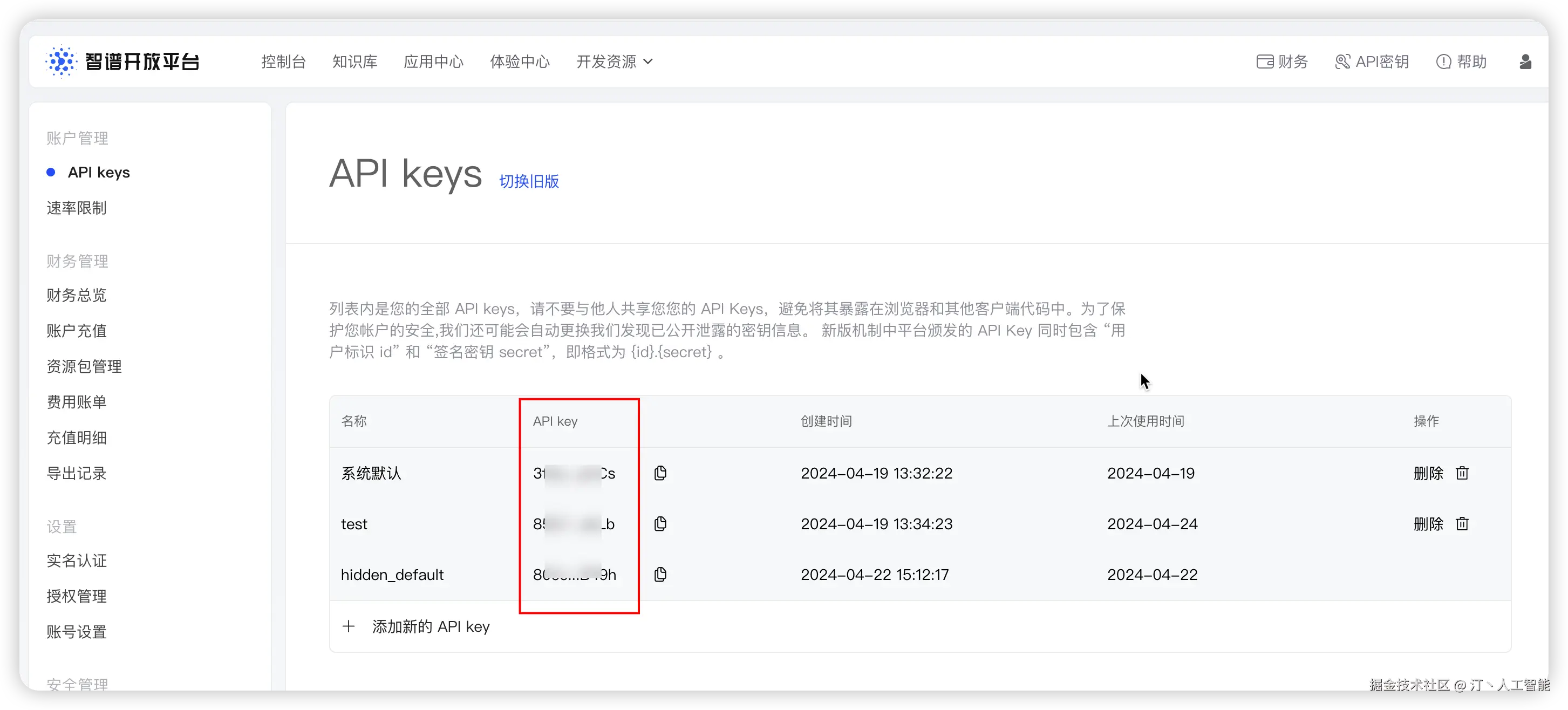Open 控制台 in top navigation

click(283, 62)
